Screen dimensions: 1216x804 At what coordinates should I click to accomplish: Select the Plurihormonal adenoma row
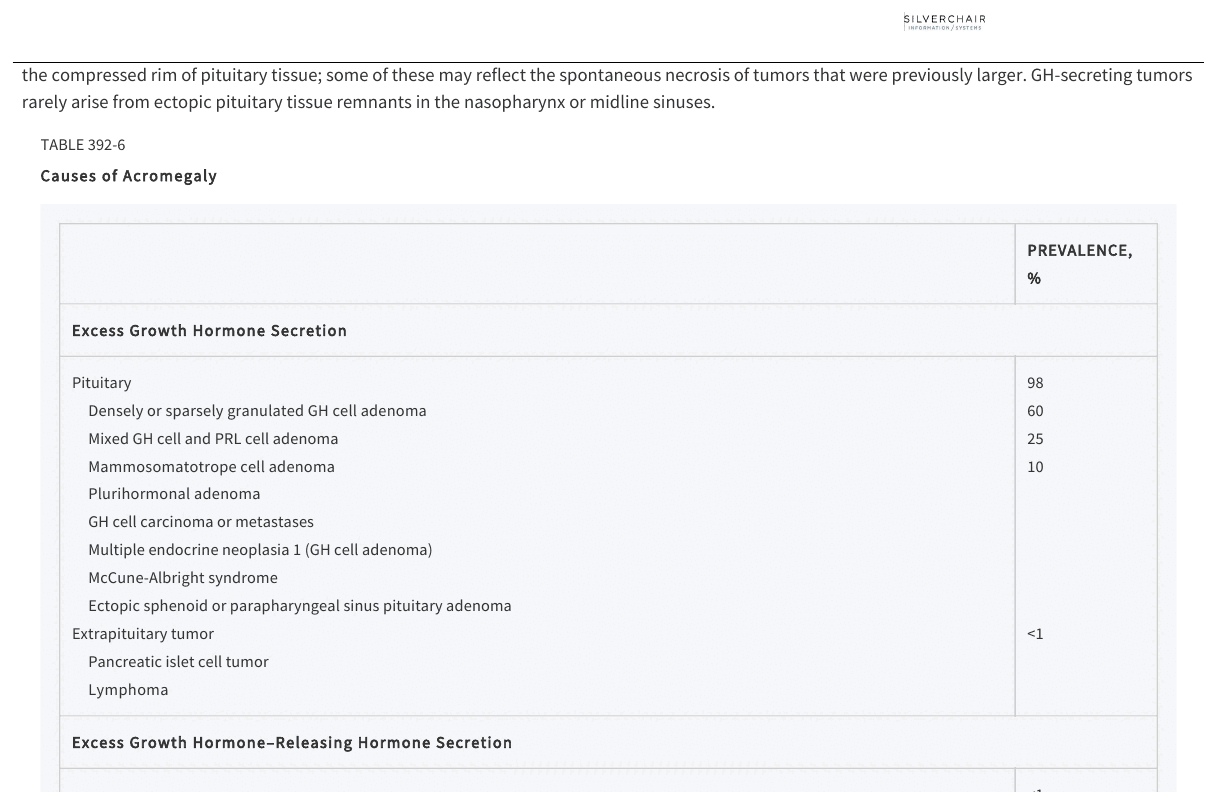174,494
